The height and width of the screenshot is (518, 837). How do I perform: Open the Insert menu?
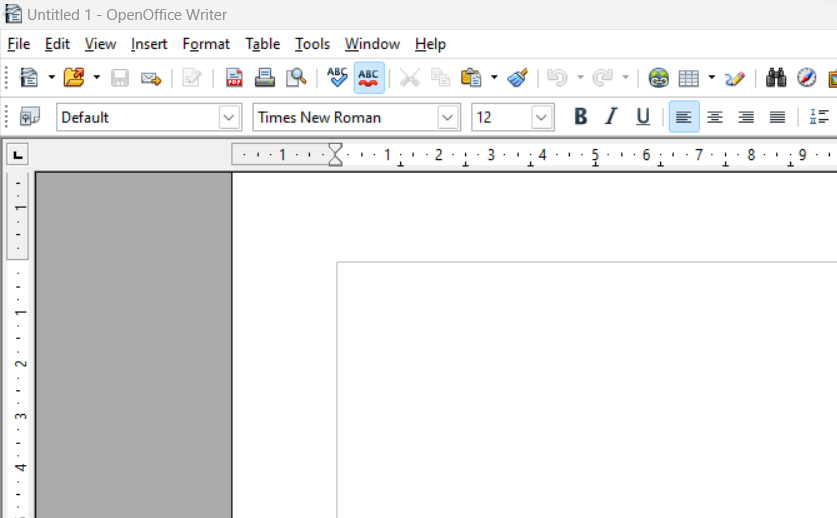click(149, 44)
